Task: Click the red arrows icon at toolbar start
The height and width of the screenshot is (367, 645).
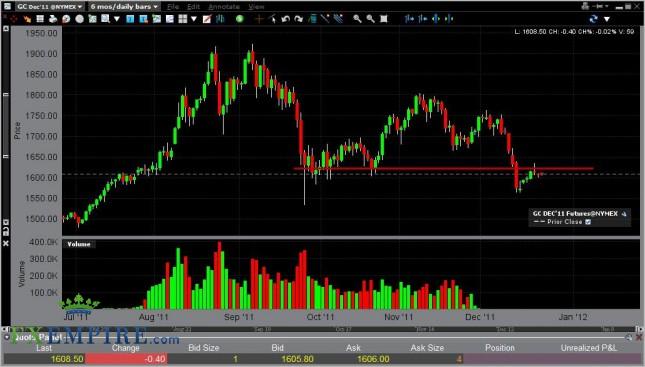Action: pos(14,19)
